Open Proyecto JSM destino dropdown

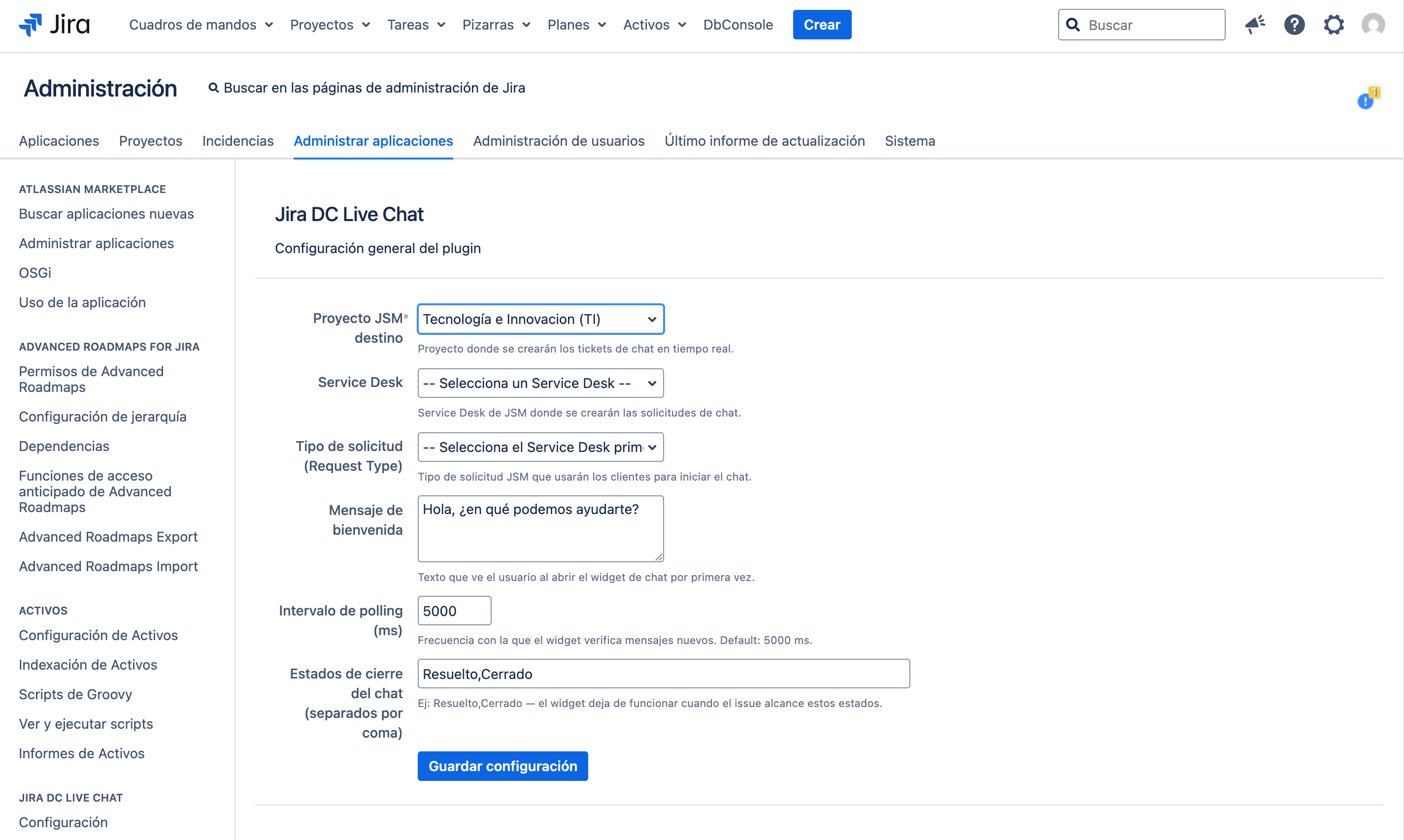click(540, 319)
